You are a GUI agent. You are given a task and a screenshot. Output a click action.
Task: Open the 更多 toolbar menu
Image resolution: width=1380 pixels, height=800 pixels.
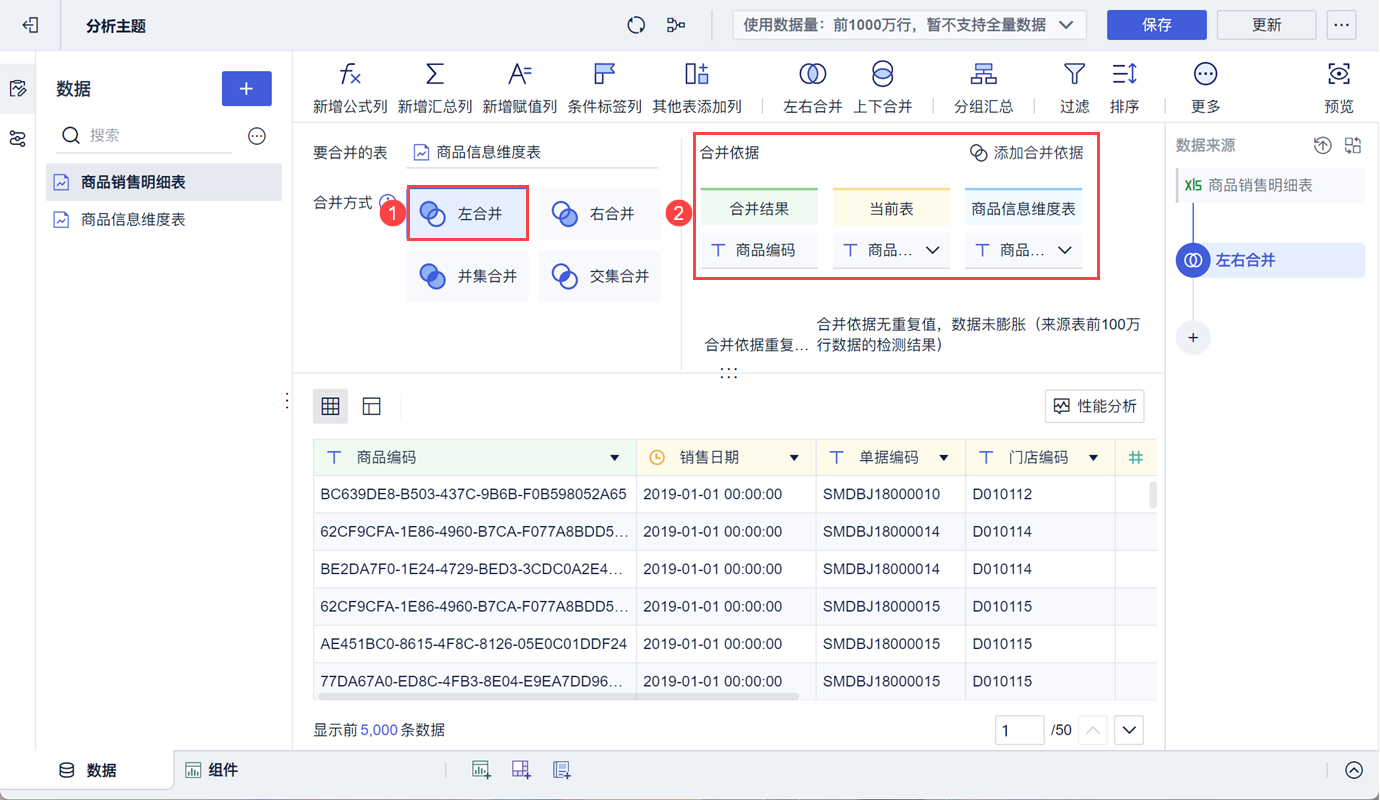pyautogui.click(x=1205, y=88)
